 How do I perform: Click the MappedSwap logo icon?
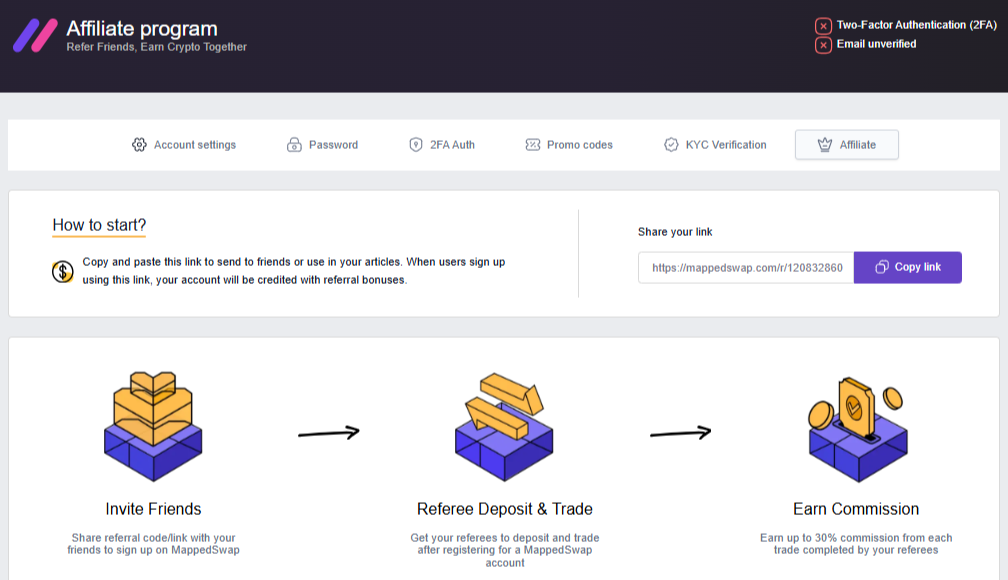35,35
